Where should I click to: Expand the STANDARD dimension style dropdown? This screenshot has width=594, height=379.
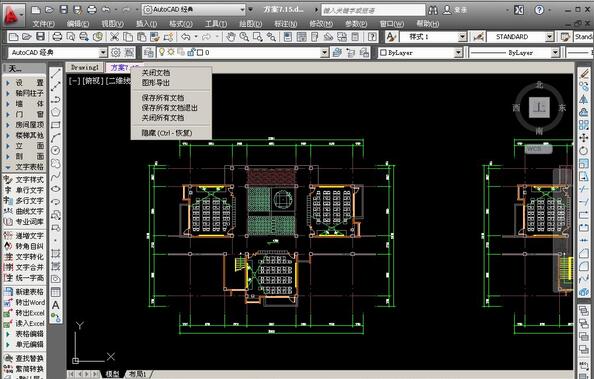pyautogui.click(x=549, y=37)
